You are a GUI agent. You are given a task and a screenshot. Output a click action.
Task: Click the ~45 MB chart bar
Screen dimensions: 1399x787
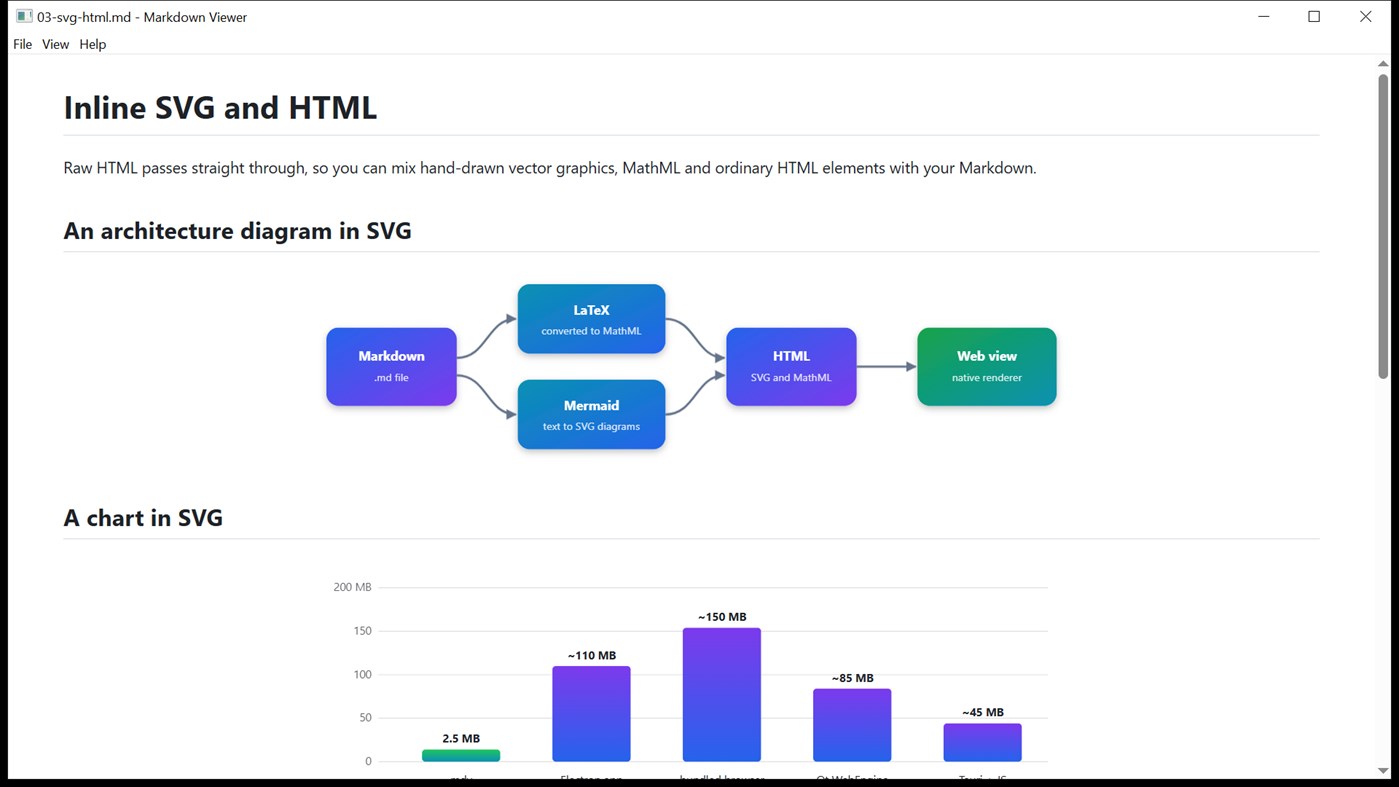point(982,743)
